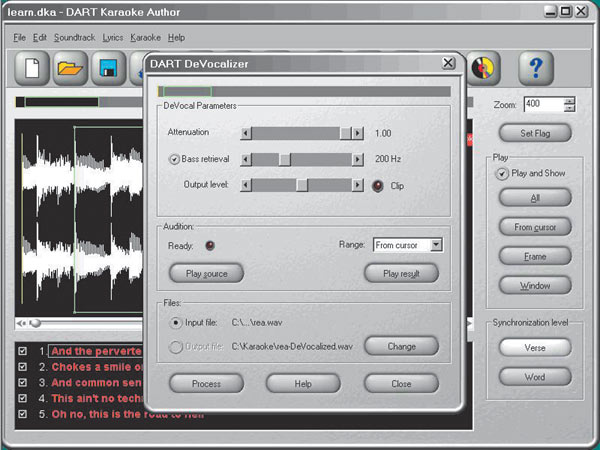Open the Karaoke menu
This screenshot has height=450, width=600.
tap(145, 37)
